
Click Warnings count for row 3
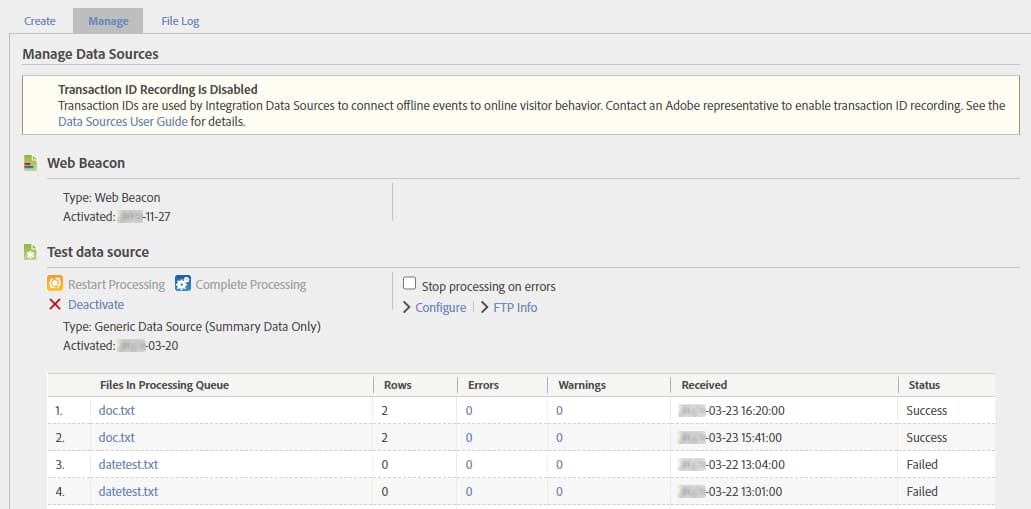[x=560, y=465]
